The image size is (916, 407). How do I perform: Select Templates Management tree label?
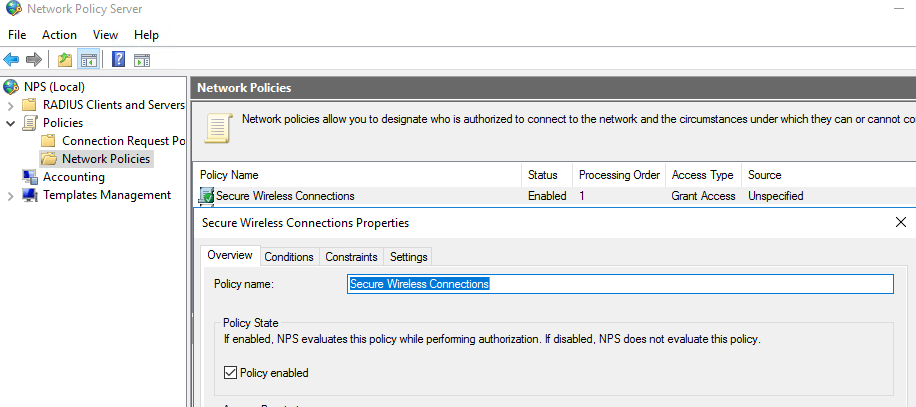coord(107,195)
